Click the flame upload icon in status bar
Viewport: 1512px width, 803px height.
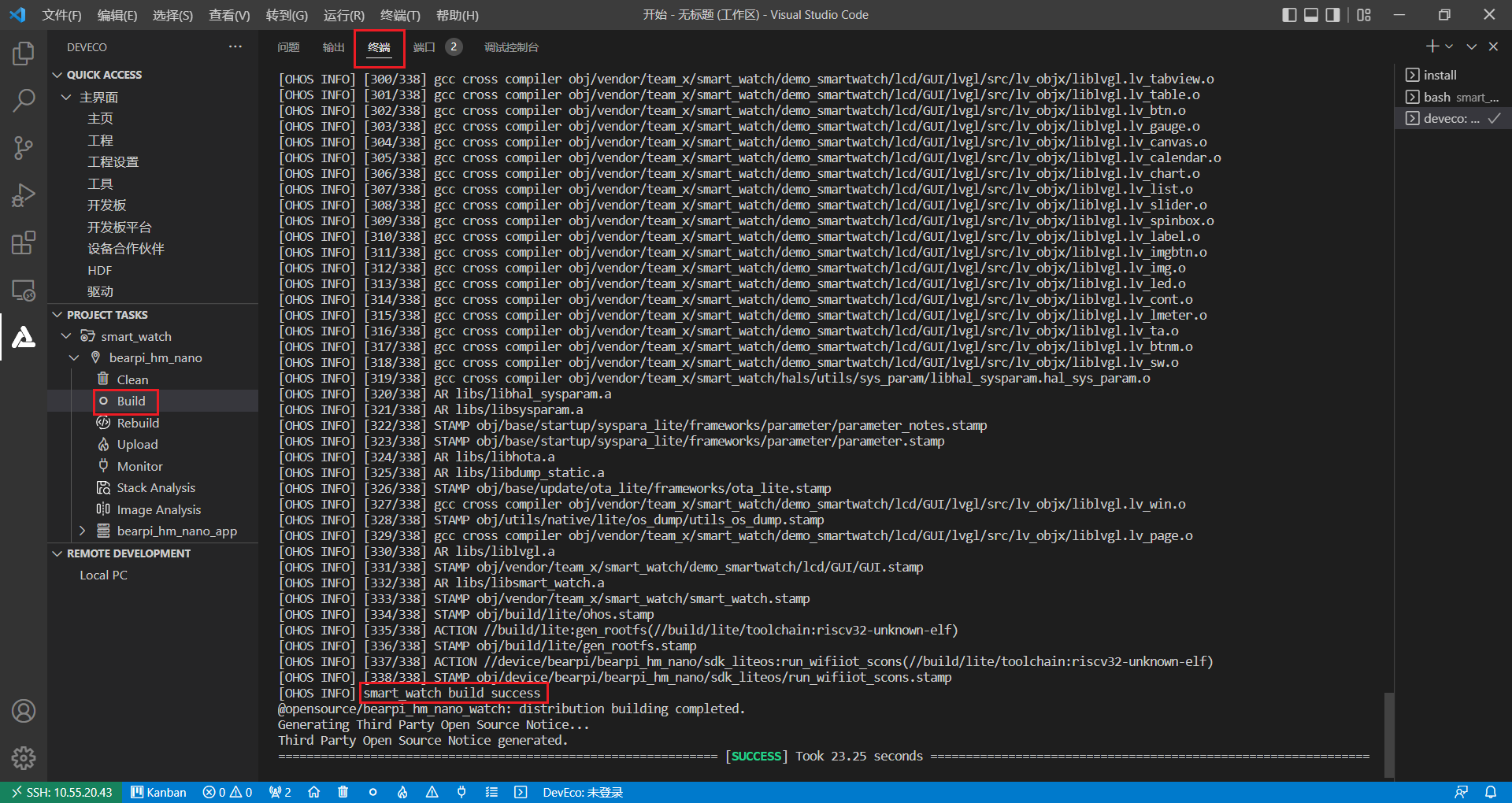[x=402, y=792]
